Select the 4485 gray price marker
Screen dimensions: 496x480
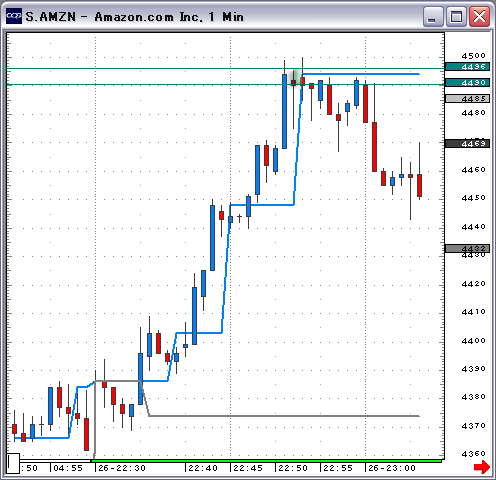point(467,98)
